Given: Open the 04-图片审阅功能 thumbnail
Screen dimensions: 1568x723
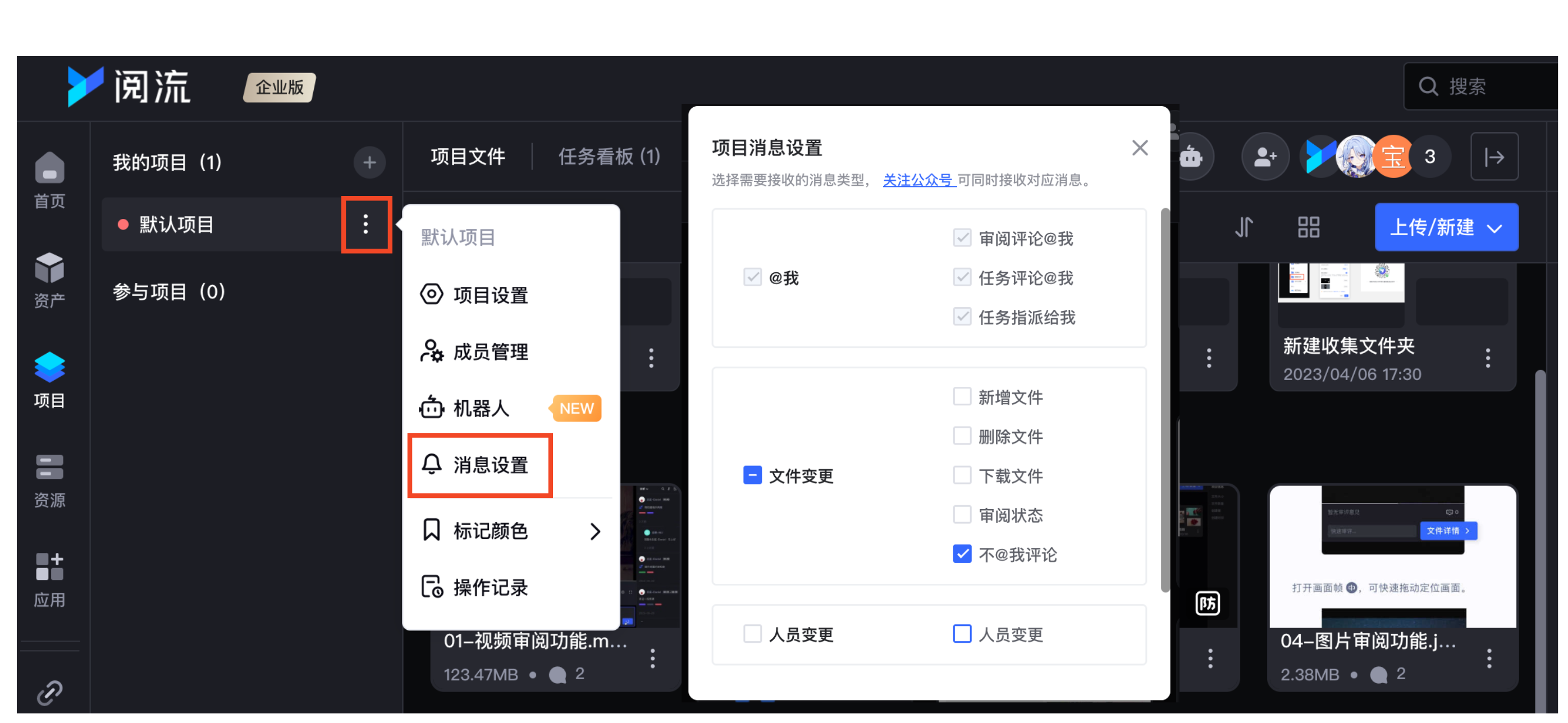Looking at the screenshot, I should coord(1393,556).
